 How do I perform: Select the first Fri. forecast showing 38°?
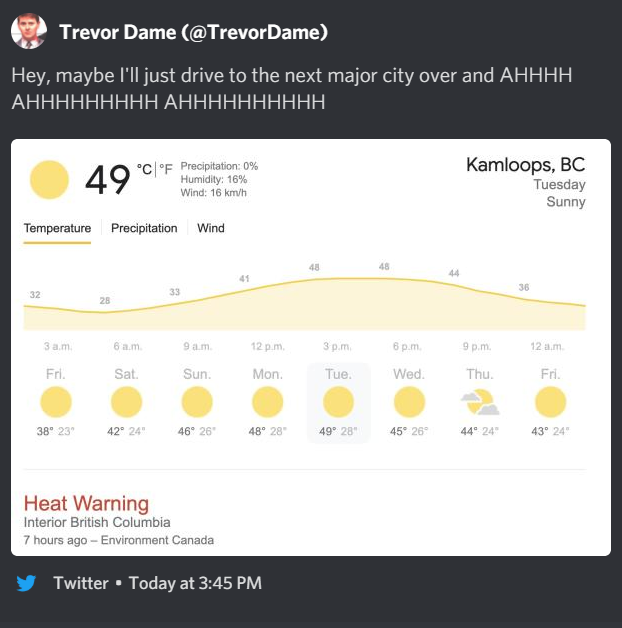pos(56,403)
